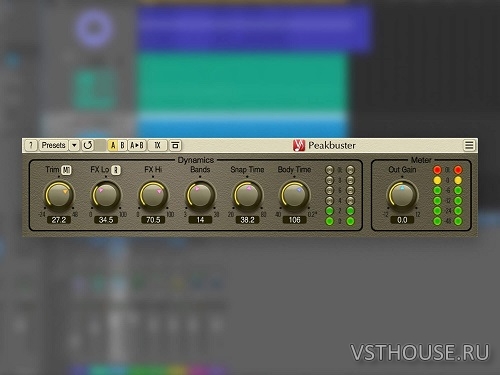
Task: Open the help question mark button
Action: point(31,145)
